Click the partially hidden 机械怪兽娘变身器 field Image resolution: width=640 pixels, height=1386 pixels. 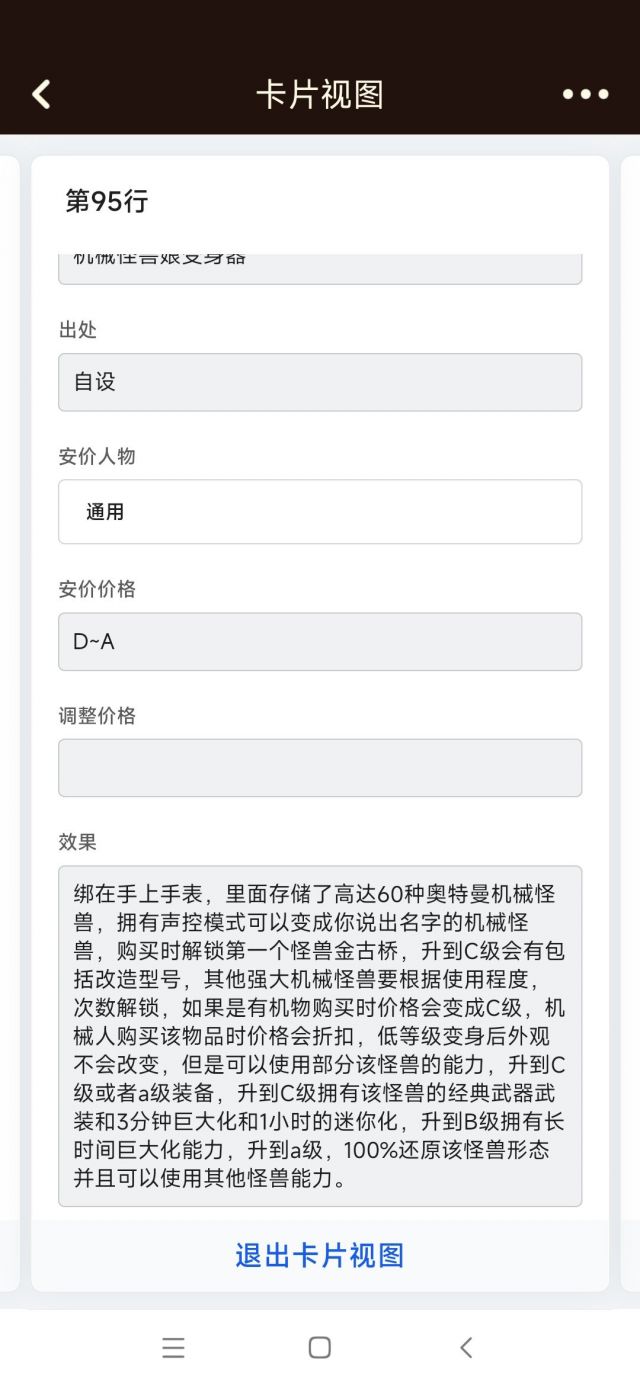pyautogui.click(x=320, y=268)
